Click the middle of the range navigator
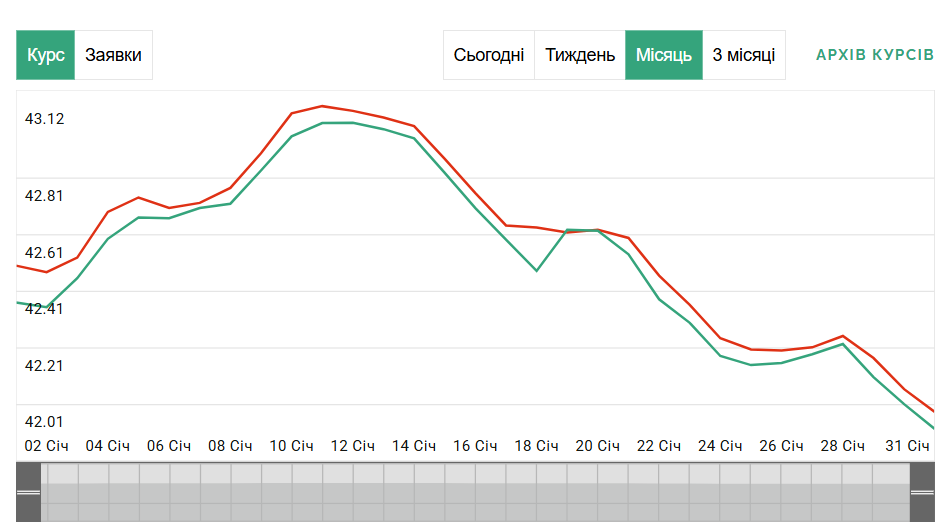 click(475, 493)
